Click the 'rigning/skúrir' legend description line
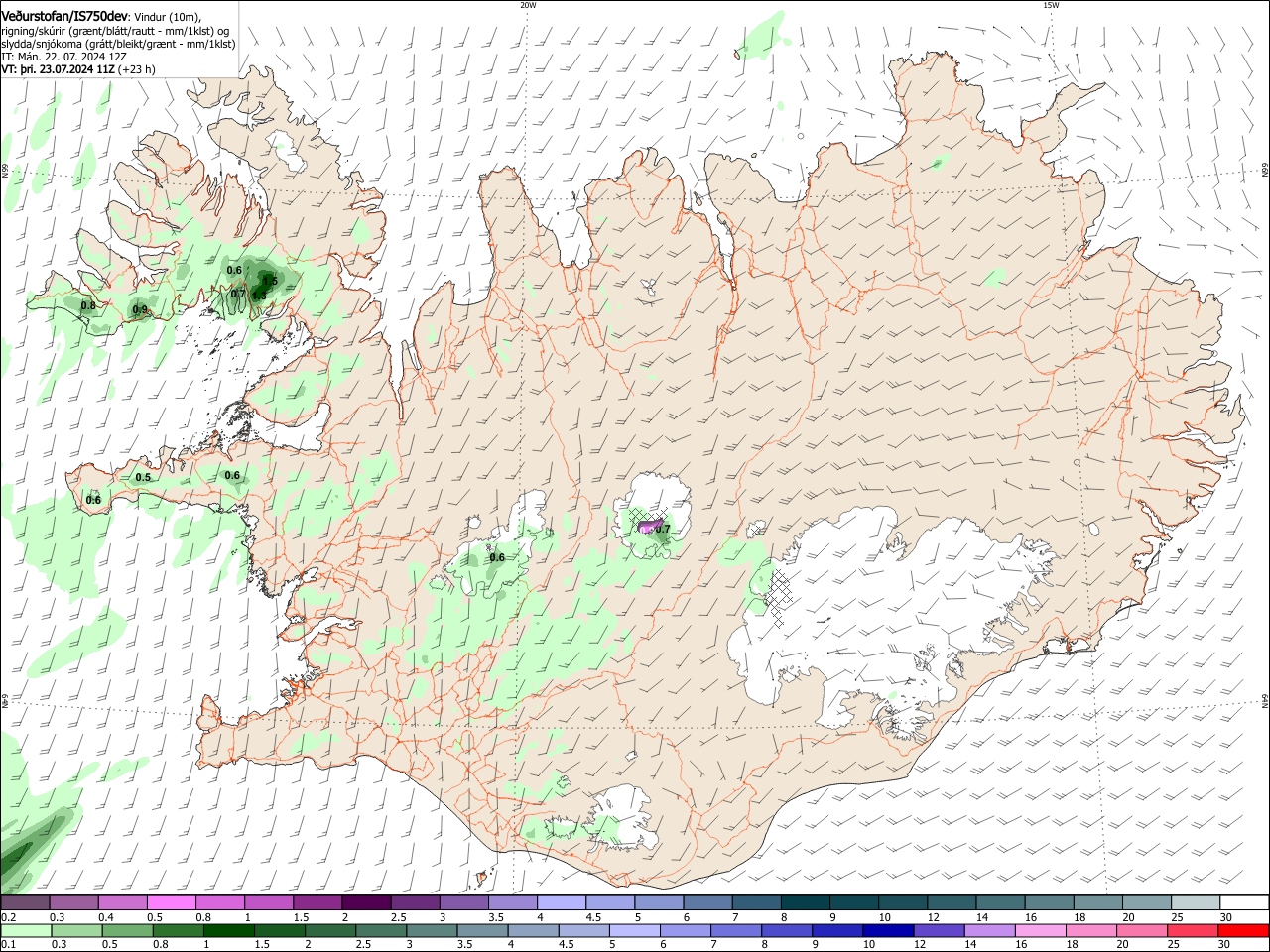The width and height of the screenshot is (1270, 952). (x=114, y=31)
